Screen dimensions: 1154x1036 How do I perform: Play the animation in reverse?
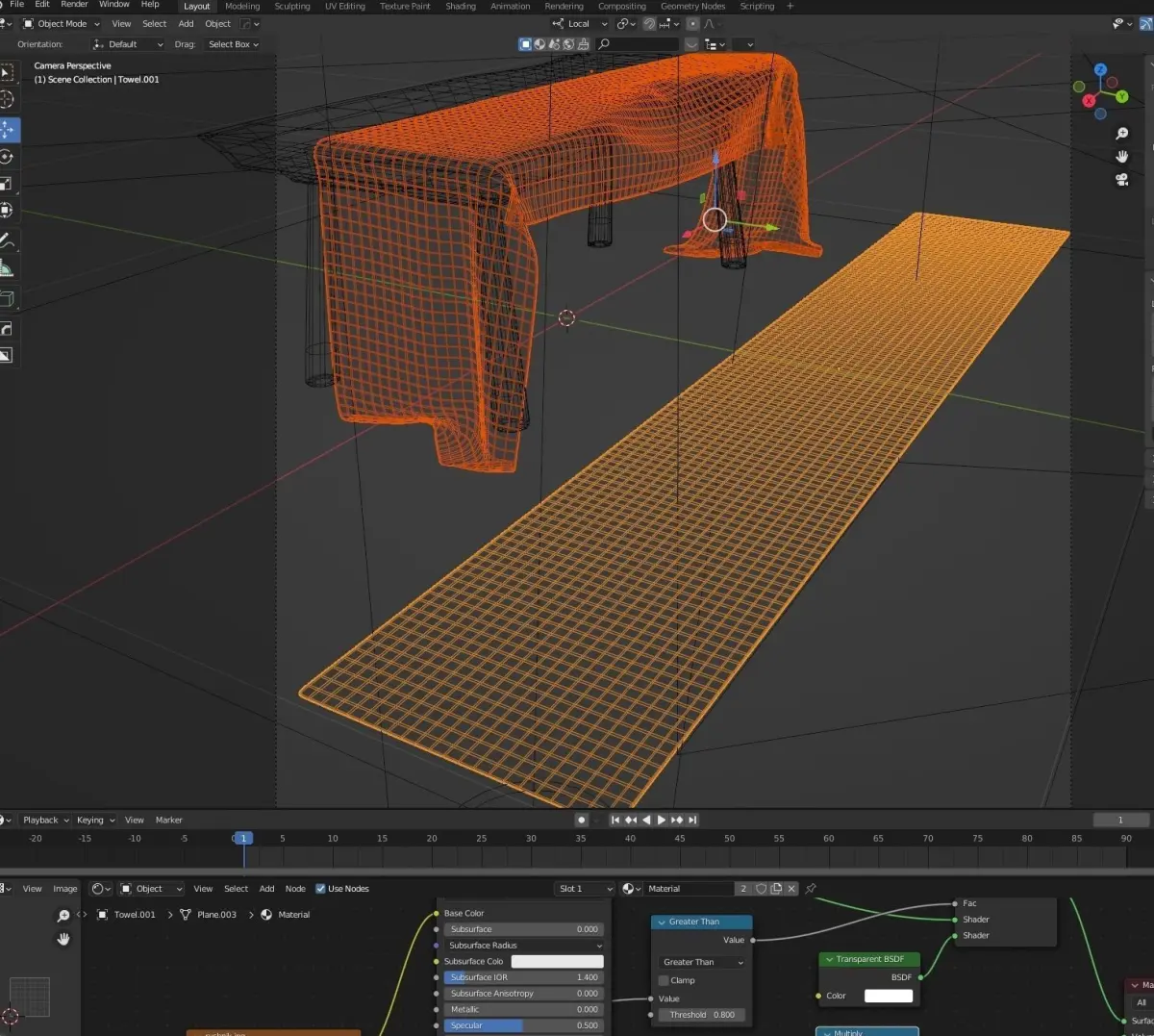coord(646,820)
